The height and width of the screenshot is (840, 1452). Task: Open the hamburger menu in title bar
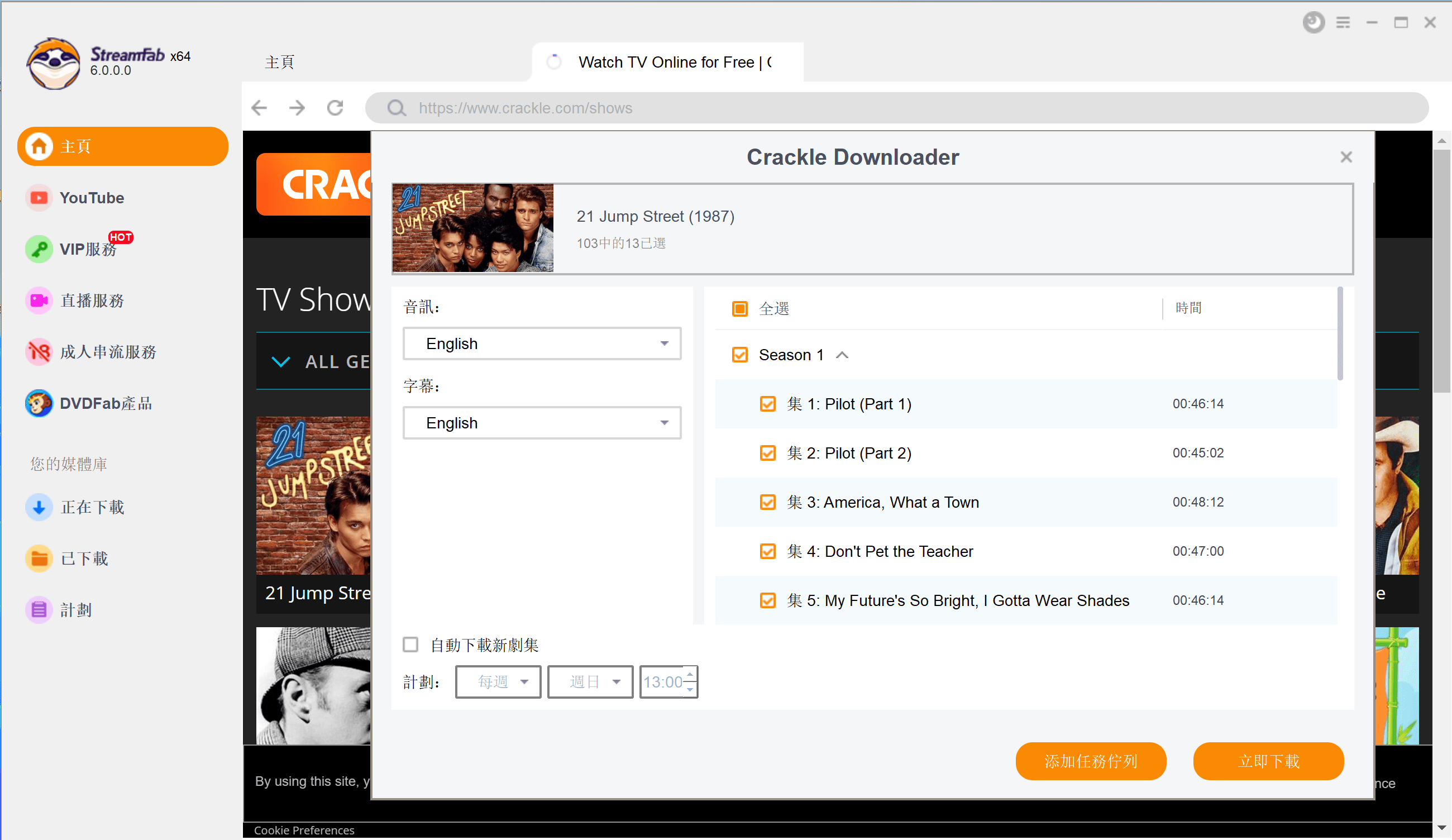[x=1343, y=22]
